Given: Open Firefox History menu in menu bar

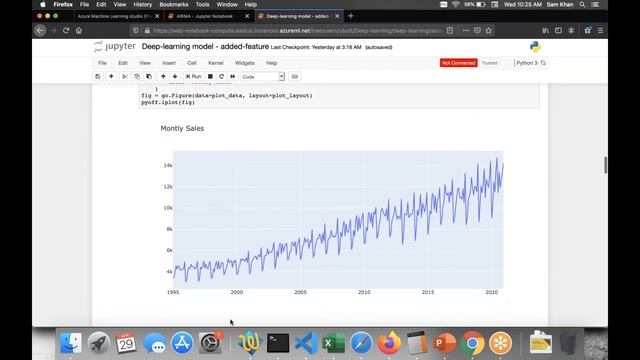Looking at the screenshot, I should tap(142, 4).
